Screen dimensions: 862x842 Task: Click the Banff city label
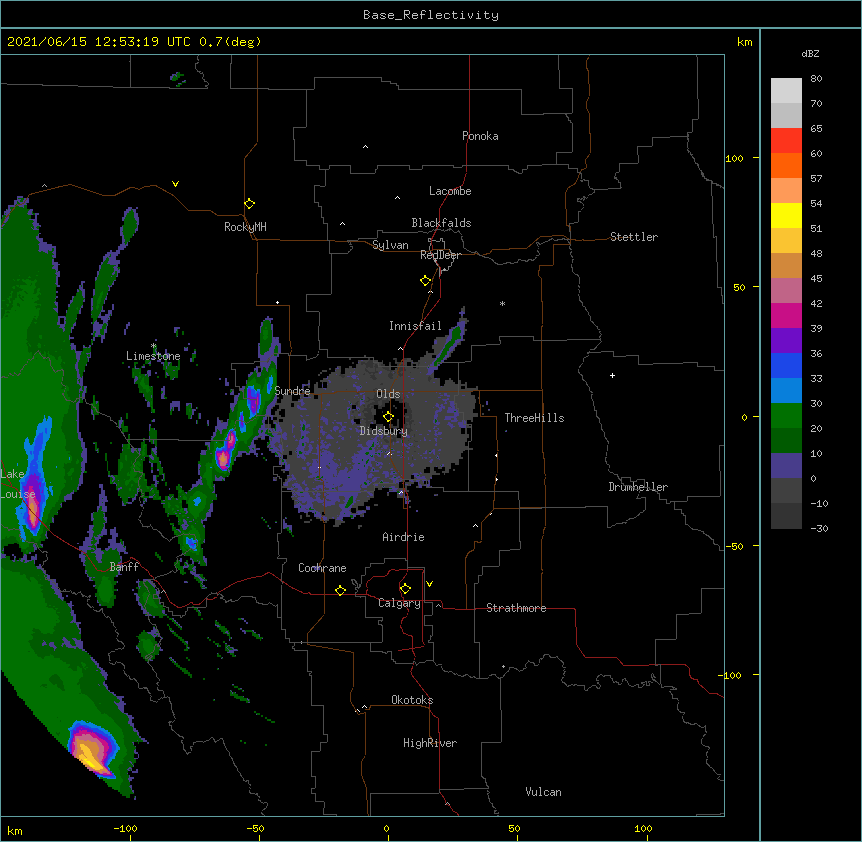pos(124,567)
